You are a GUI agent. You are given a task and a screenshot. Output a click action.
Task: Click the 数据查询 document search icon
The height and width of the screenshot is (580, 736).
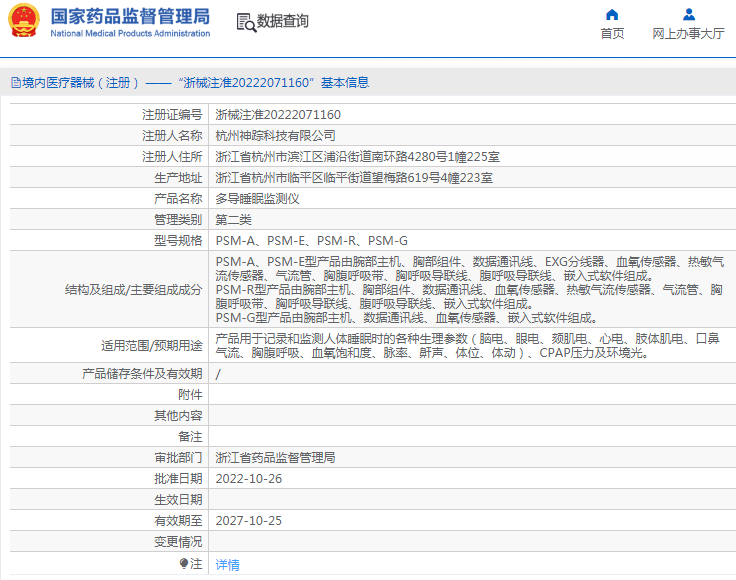tap(245, 21)
